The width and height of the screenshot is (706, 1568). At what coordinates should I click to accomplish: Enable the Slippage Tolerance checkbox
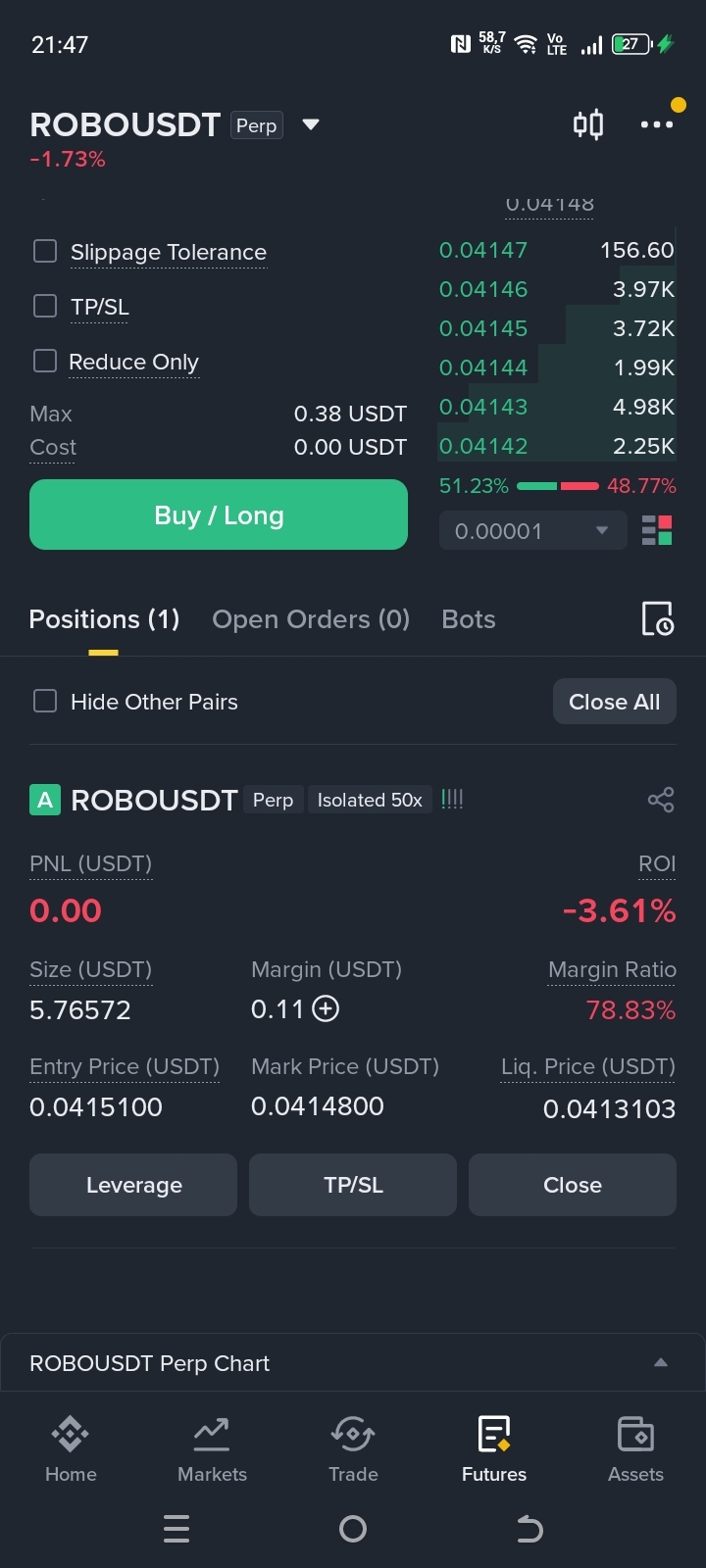pos(45,252)
